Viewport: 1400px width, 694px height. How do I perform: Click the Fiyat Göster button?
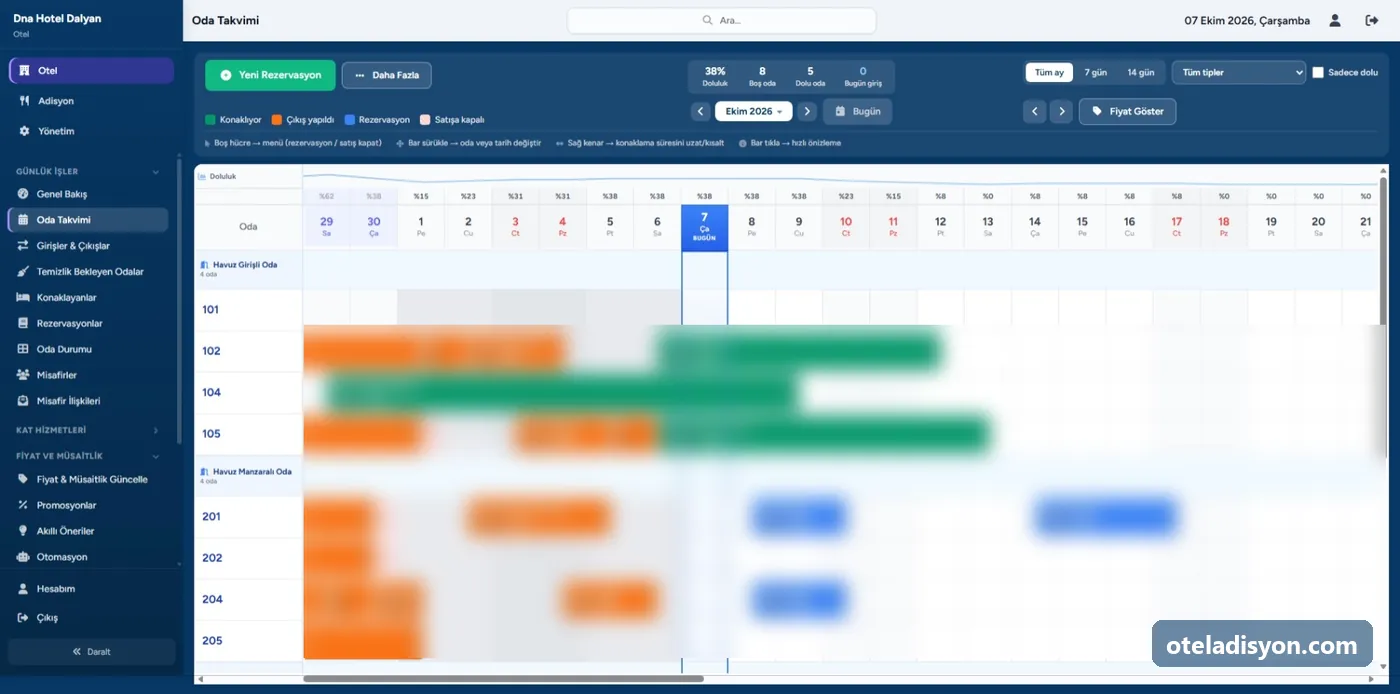(1127, 111)
